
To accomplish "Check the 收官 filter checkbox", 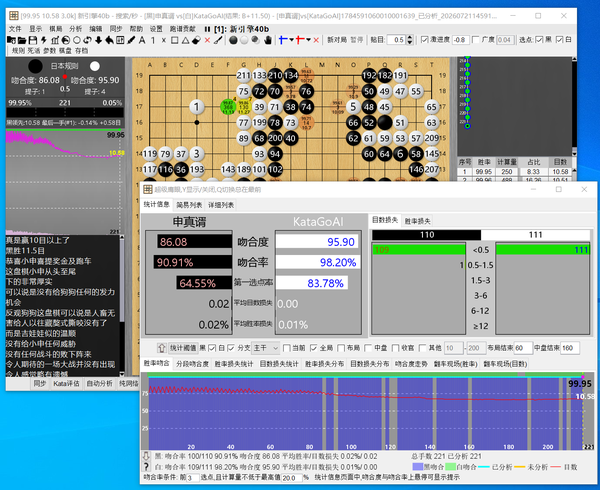I will 396,348.
